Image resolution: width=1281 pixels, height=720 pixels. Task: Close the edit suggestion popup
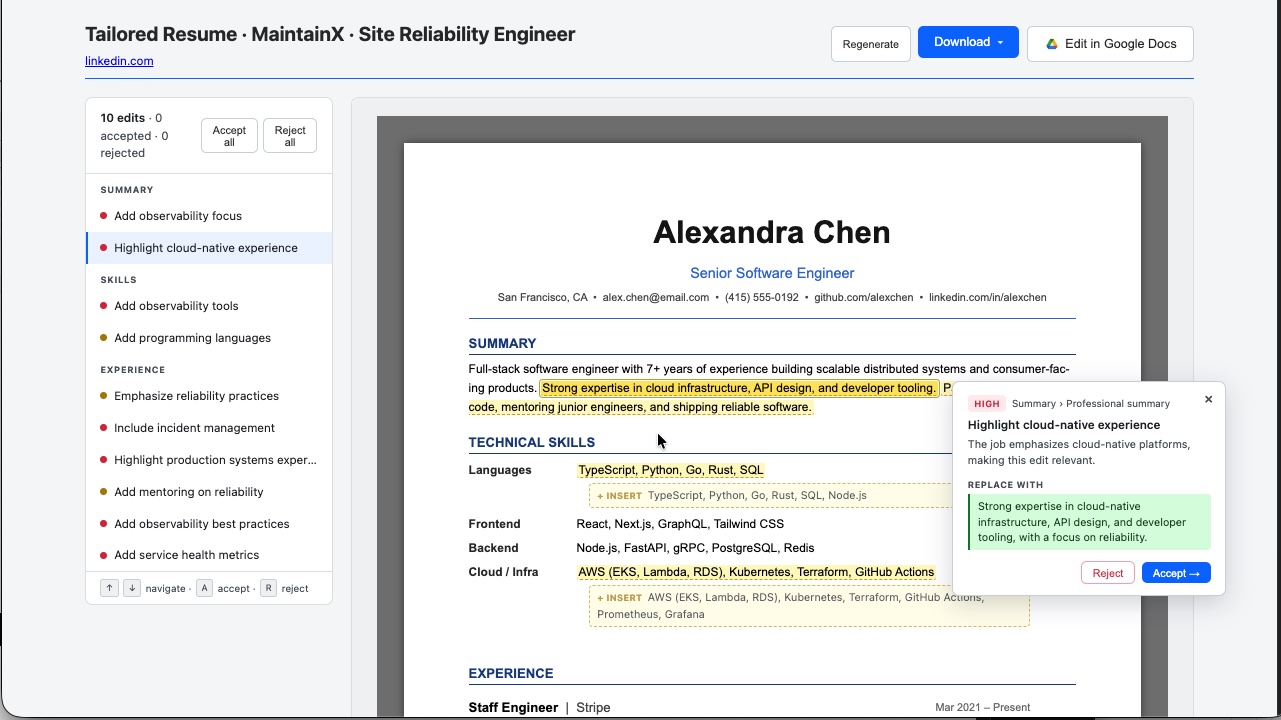(1208, 399)
